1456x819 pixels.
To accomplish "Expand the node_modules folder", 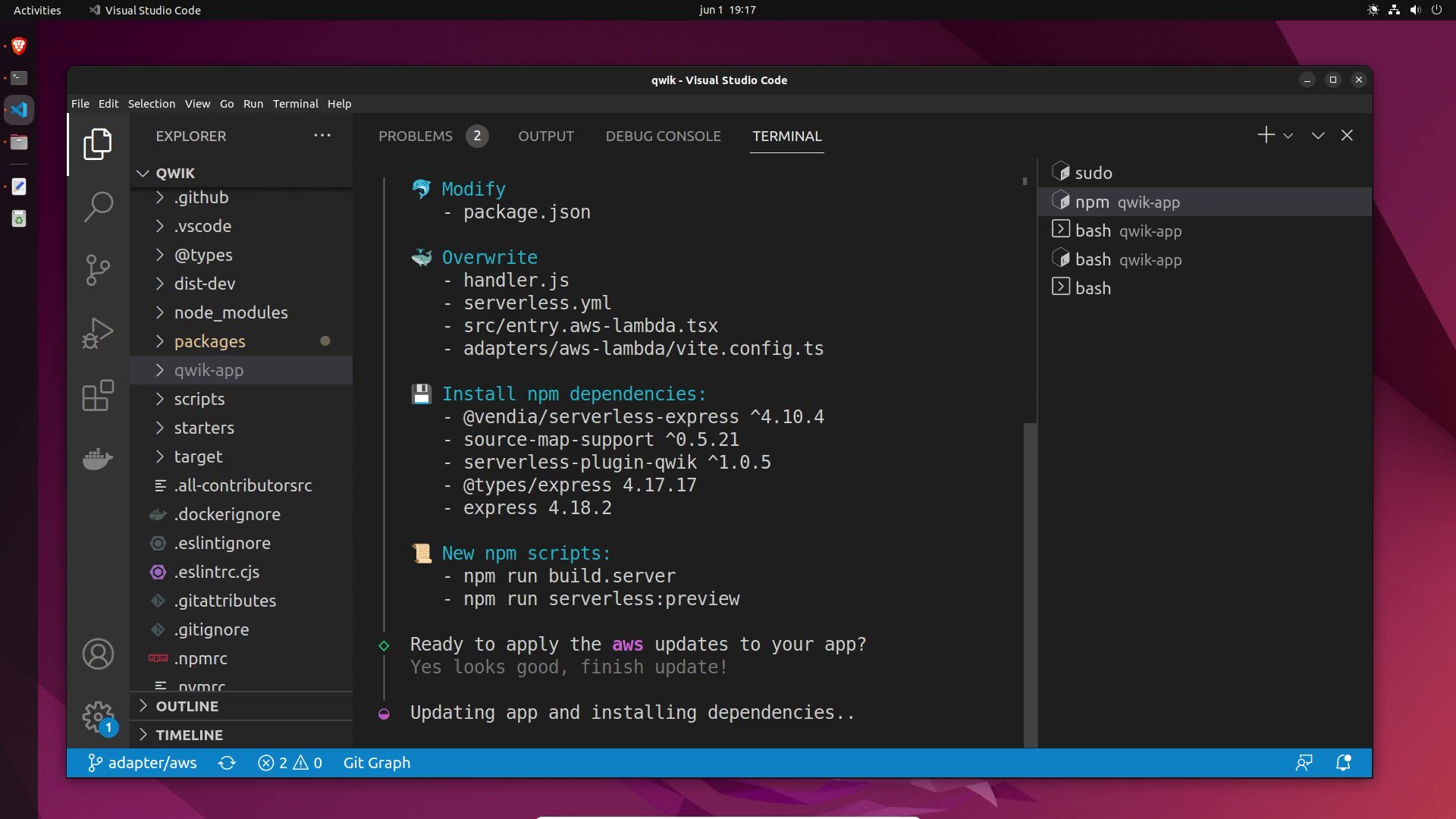I will (x=231, y=312).
